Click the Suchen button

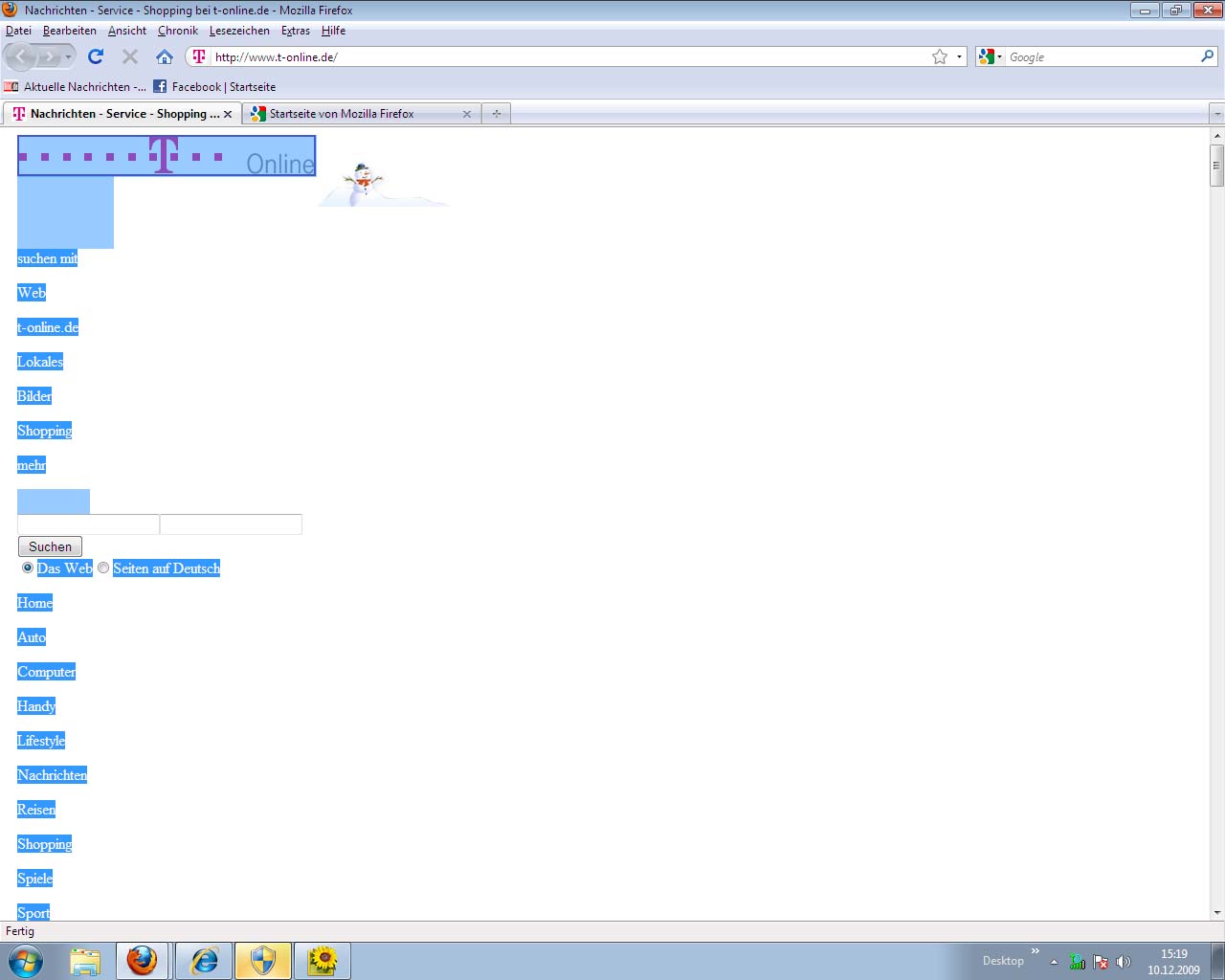click(50, 546)
